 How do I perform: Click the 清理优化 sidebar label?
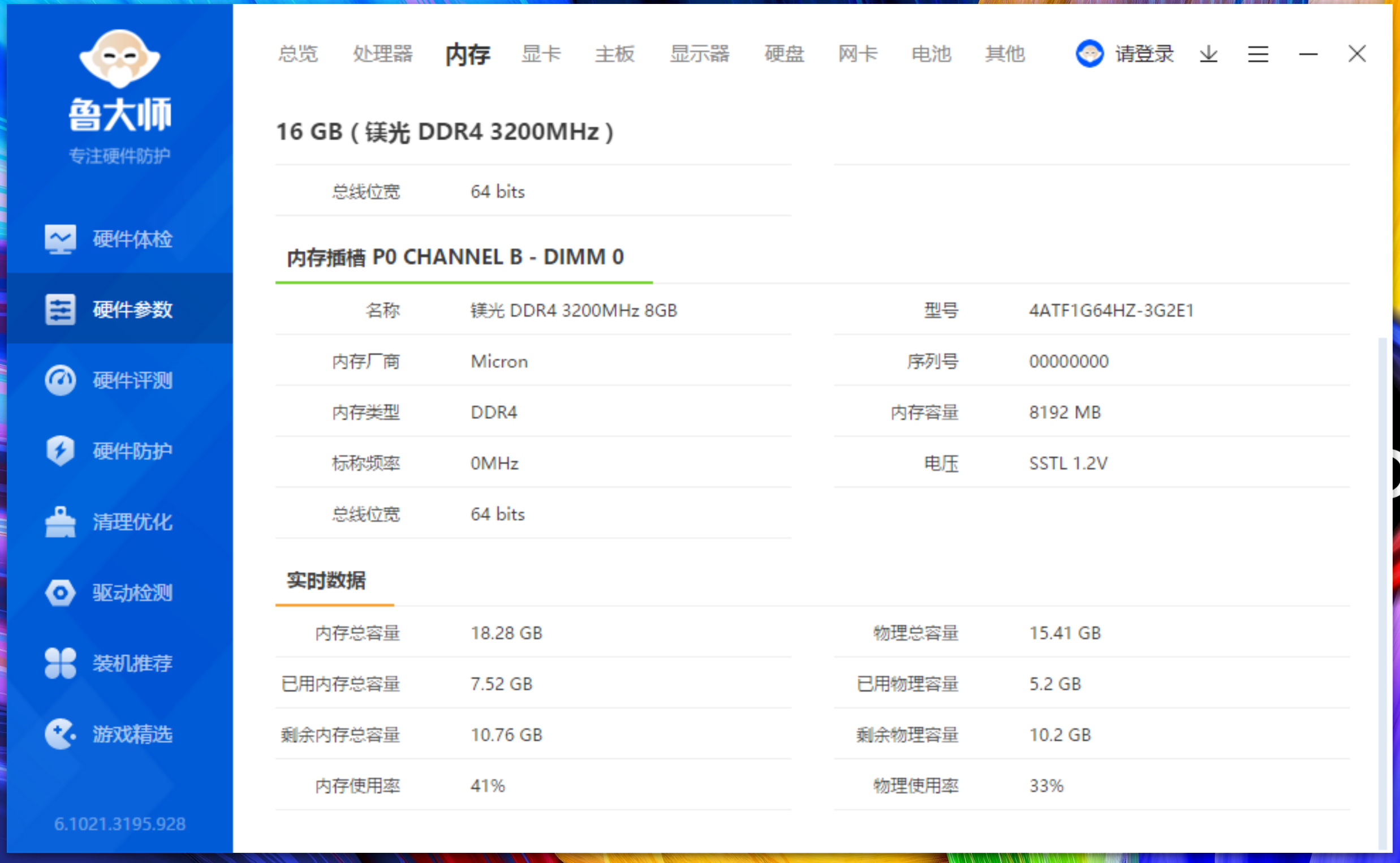(132, 522)
